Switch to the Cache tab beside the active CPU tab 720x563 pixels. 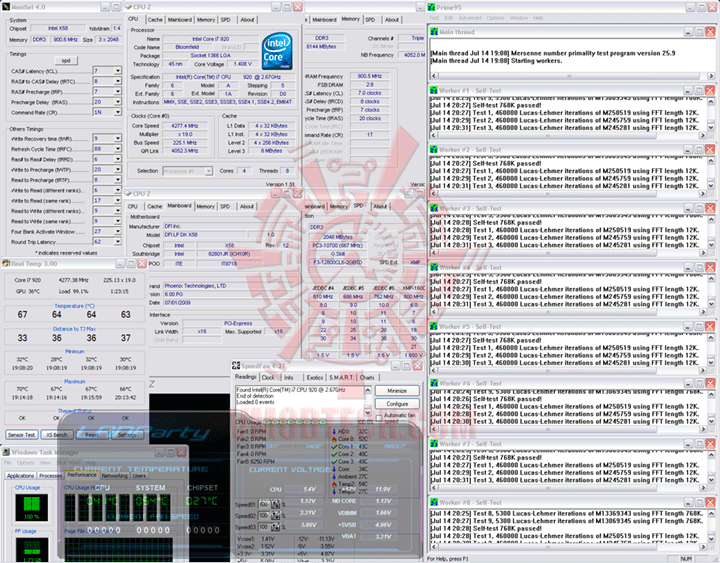(155, 20)
